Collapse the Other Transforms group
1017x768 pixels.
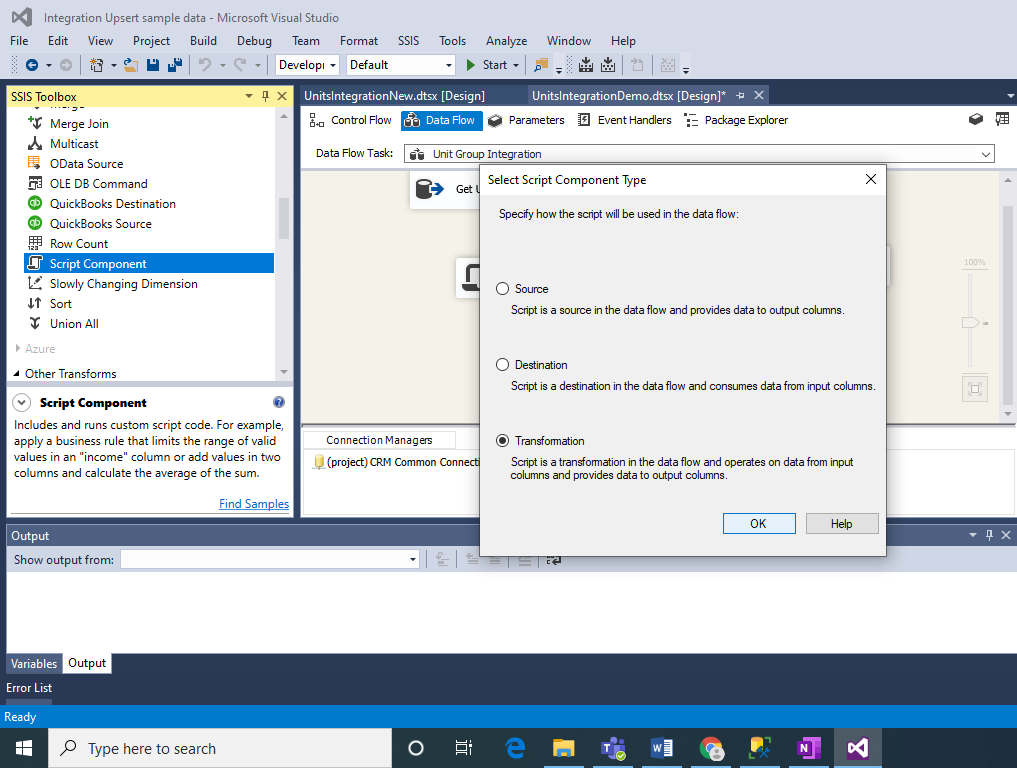click(x=16, y=374)
